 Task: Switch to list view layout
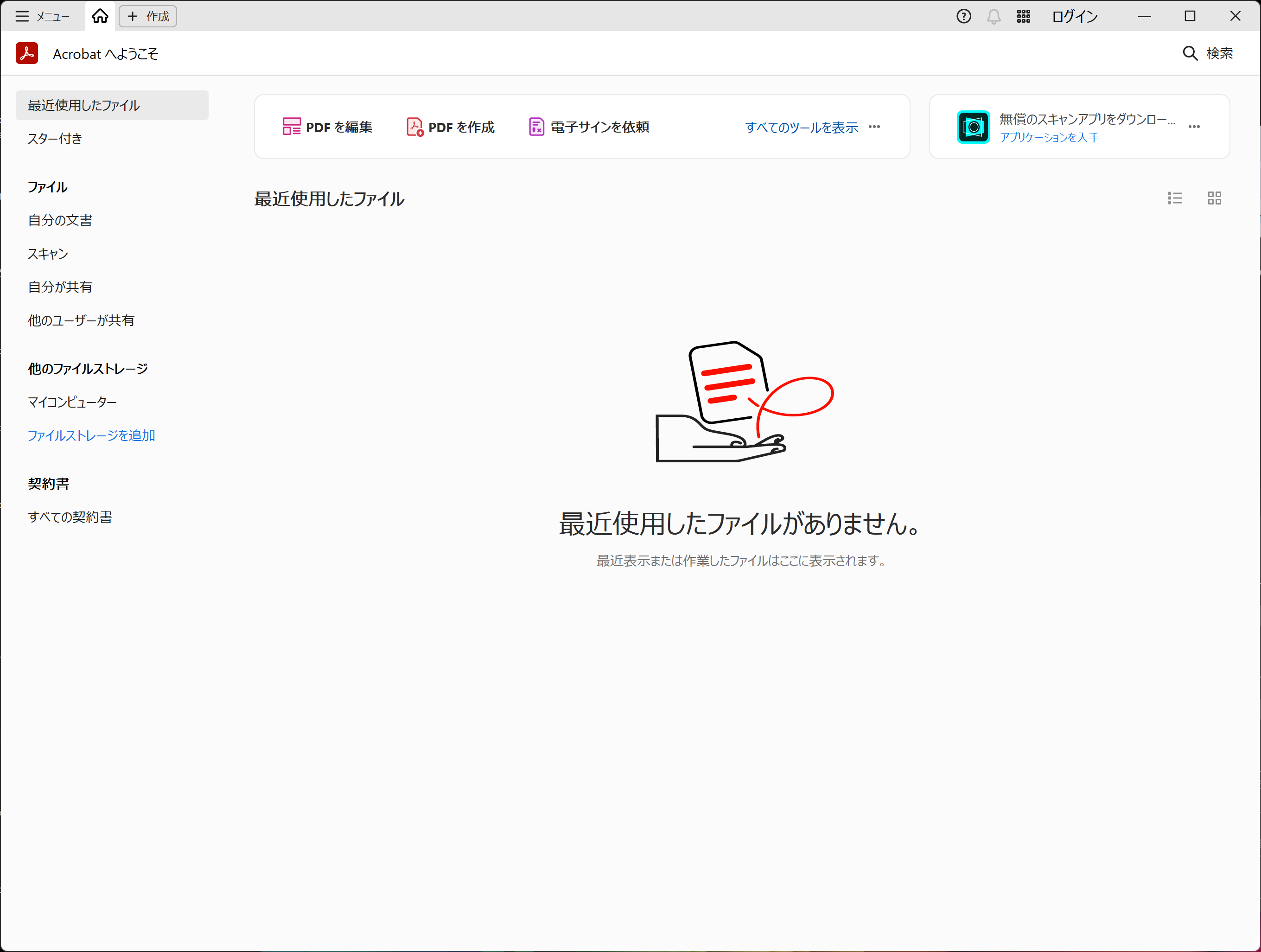point(1175,198)
